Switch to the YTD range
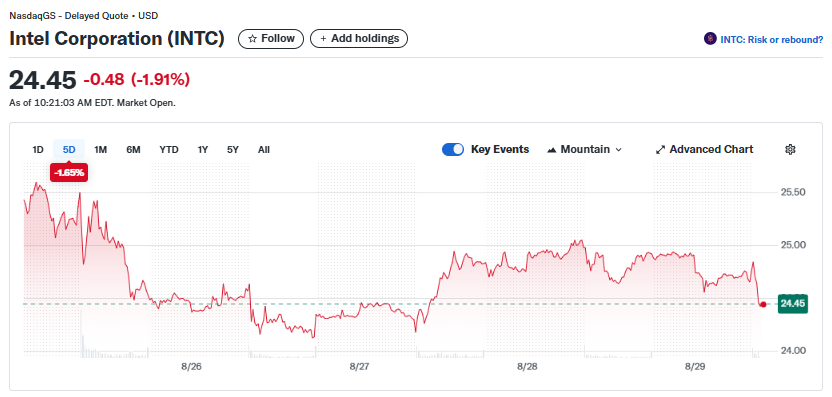This screenshot has width=832, height=397. point(169,150)
